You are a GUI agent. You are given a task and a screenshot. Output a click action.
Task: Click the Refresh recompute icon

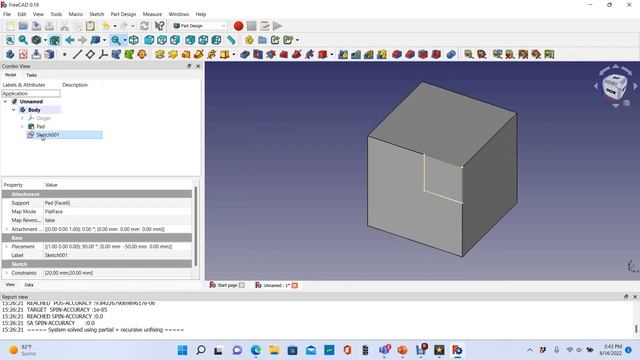click(x=144, y=26)
